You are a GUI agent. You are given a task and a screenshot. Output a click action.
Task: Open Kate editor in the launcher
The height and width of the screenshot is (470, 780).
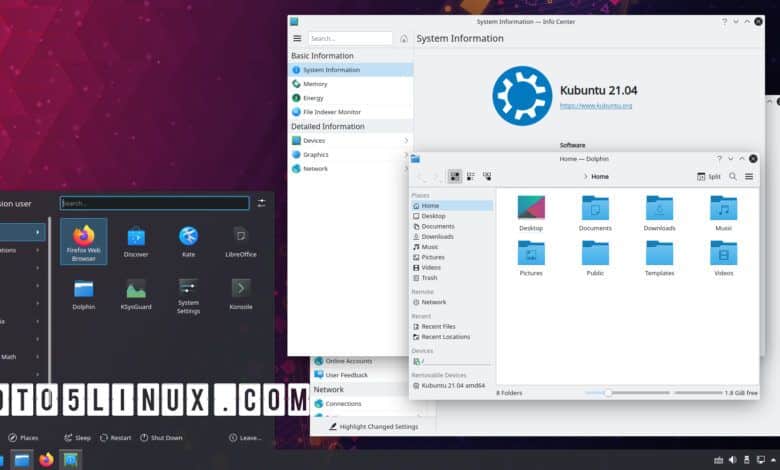click(x=189, y=242)
